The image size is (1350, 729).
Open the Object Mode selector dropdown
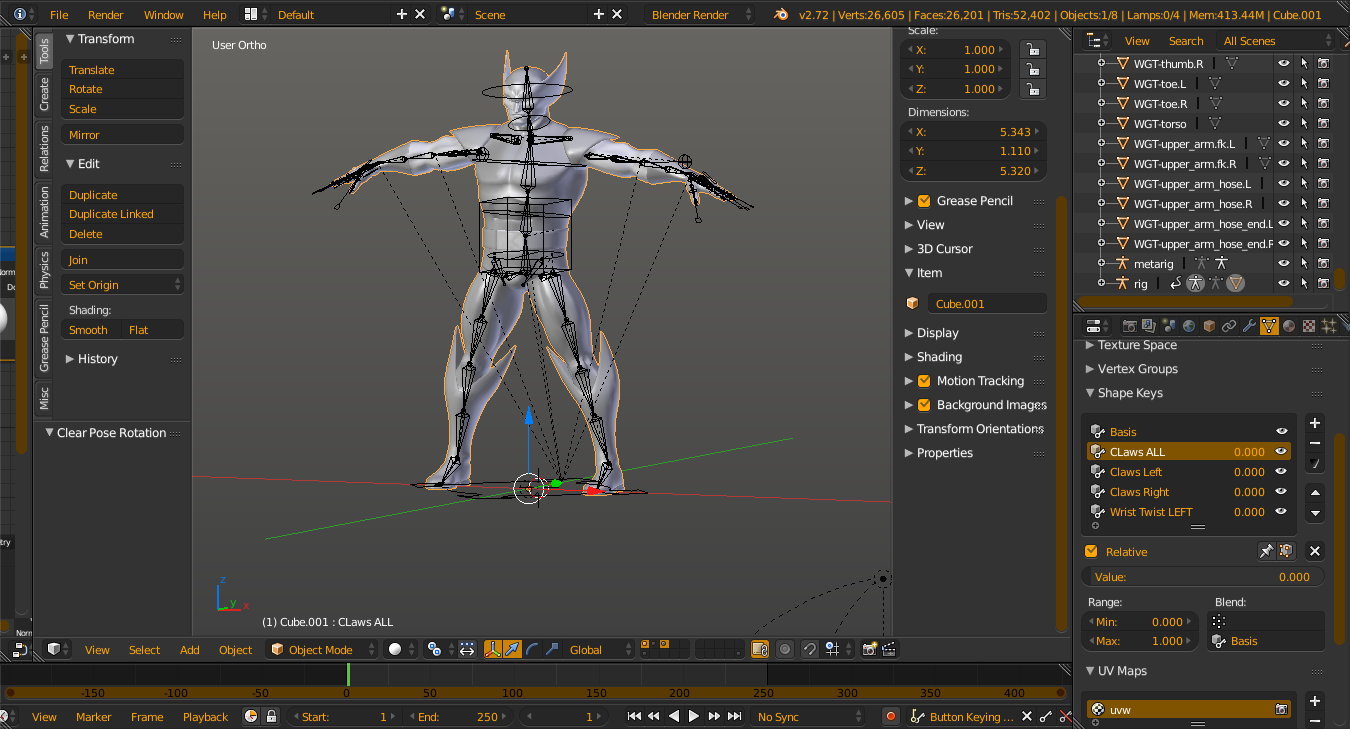point(323,650)
